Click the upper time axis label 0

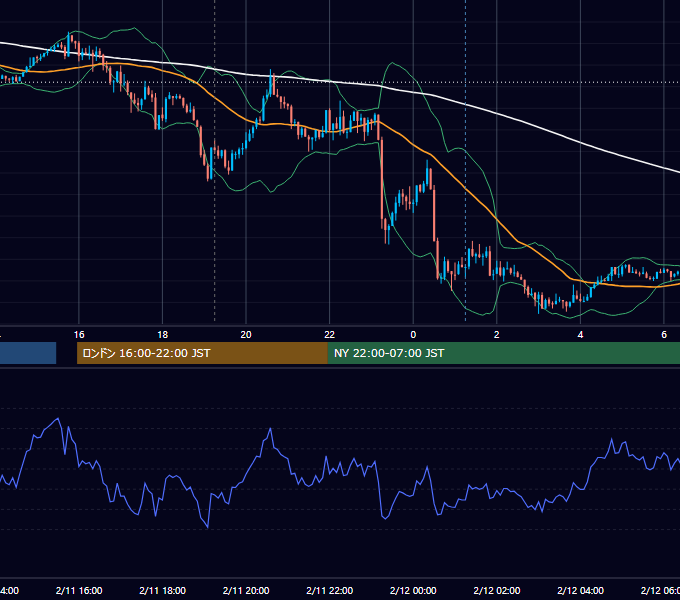click(413, 335)
